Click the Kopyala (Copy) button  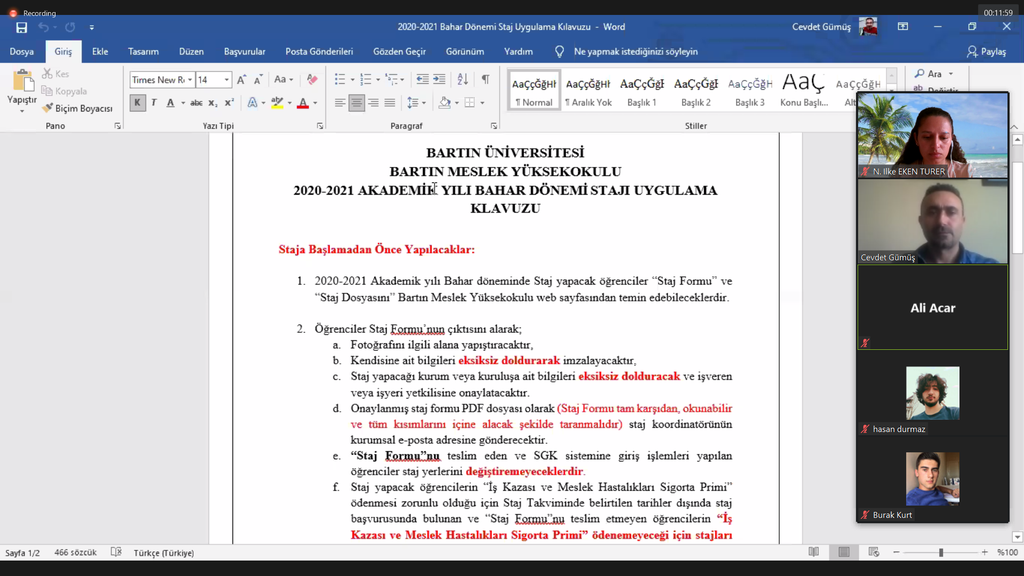pos(64,91)
